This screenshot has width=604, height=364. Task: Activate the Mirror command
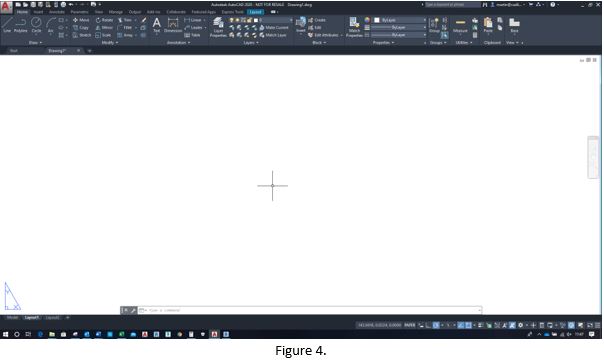(x=104, y=28)
